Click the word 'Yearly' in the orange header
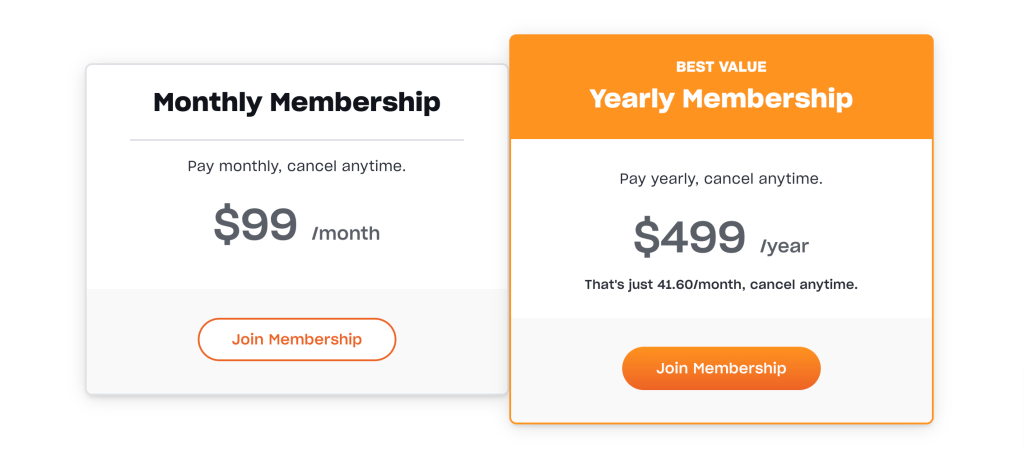Viewport: 1024px width, 465px height. pos(632,99)
